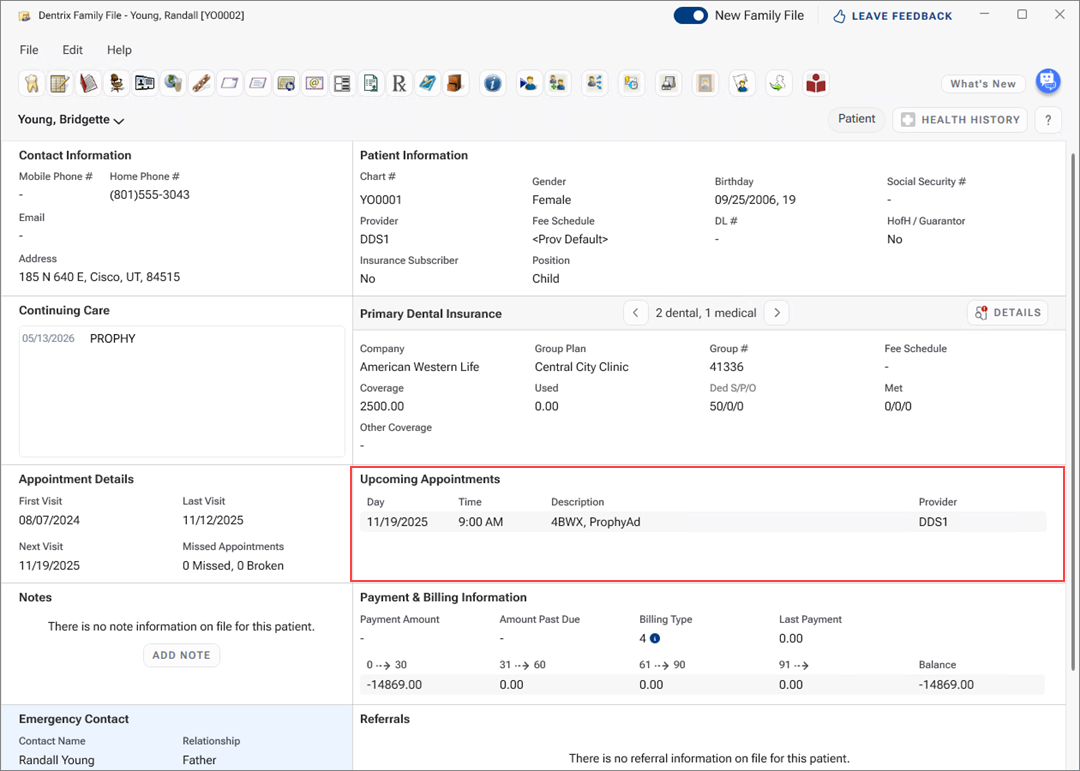Open the blue information icon
1080x771 pixels.
(492, 84)
